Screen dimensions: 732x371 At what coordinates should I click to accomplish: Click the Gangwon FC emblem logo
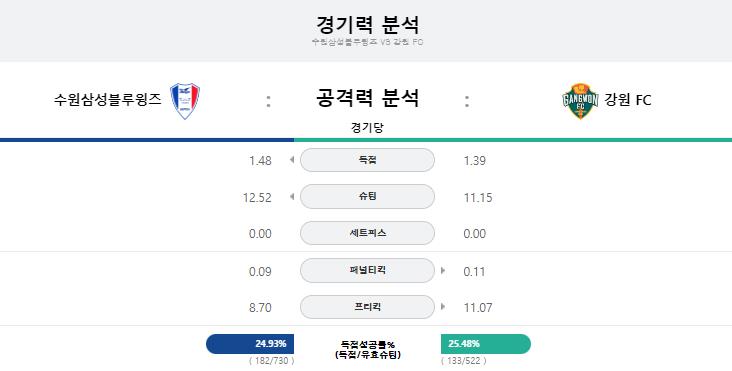coord(580,101)
